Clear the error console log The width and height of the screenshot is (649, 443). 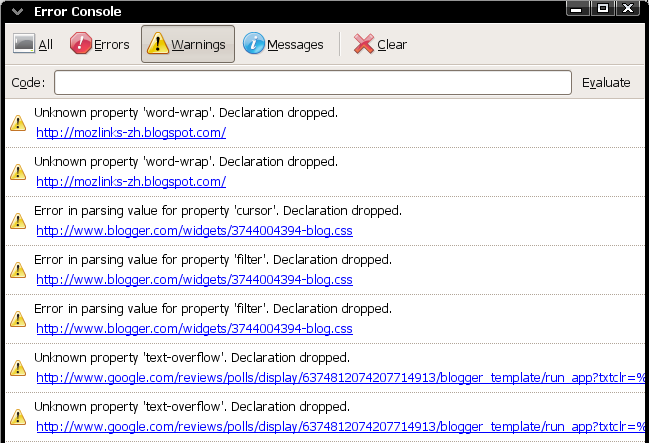(380, 45)
